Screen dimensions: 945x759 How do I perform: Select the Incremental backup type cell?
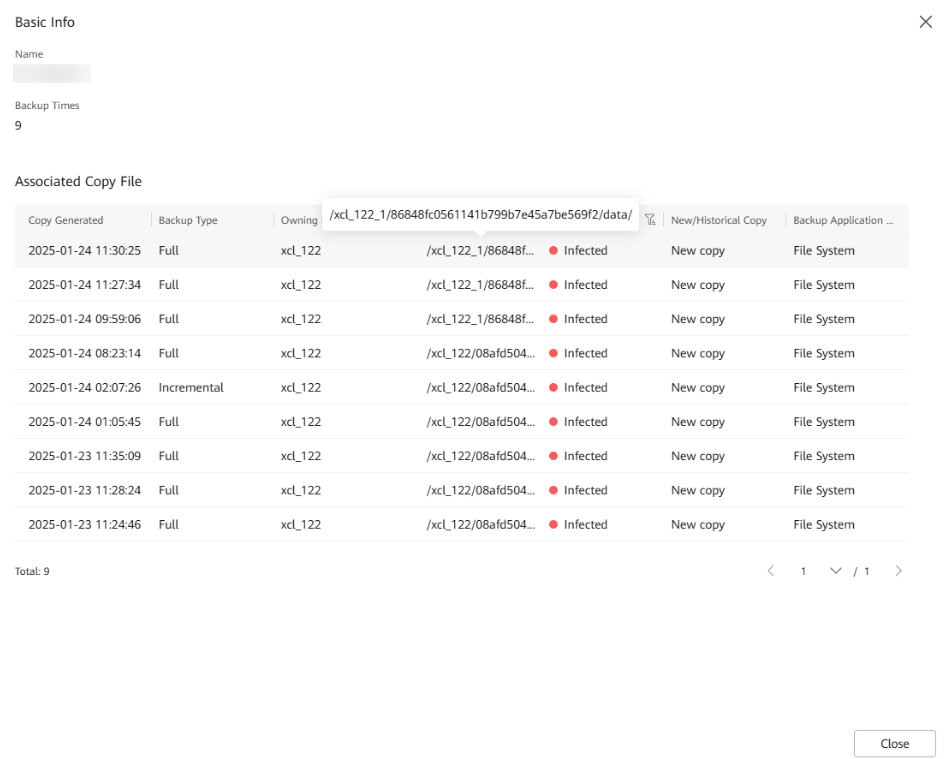(191, 388)
